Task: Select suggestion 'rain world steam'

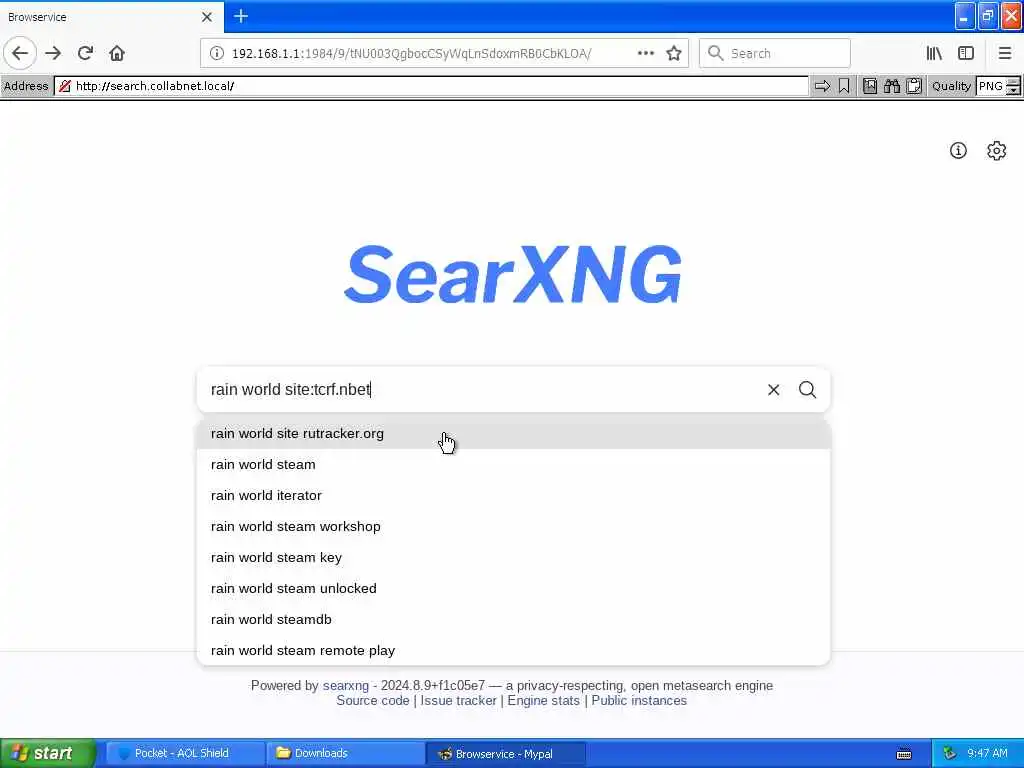Action: pyautogui.click(x=513, y=464)
